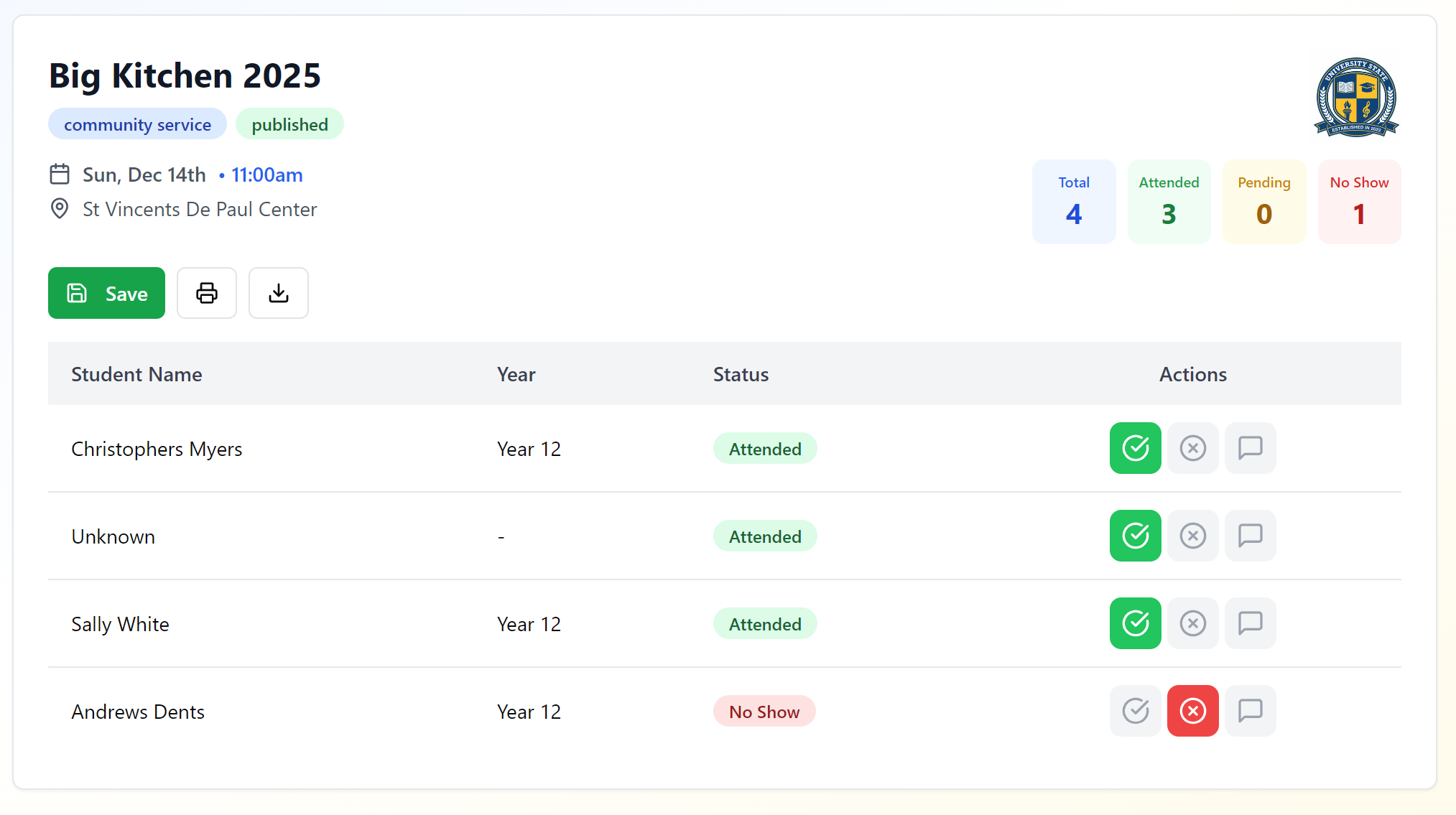Add comment on Sally White row
The height and width of the screenshot is (815, 1456).
pyautogui.click(x=1250, y=623)
